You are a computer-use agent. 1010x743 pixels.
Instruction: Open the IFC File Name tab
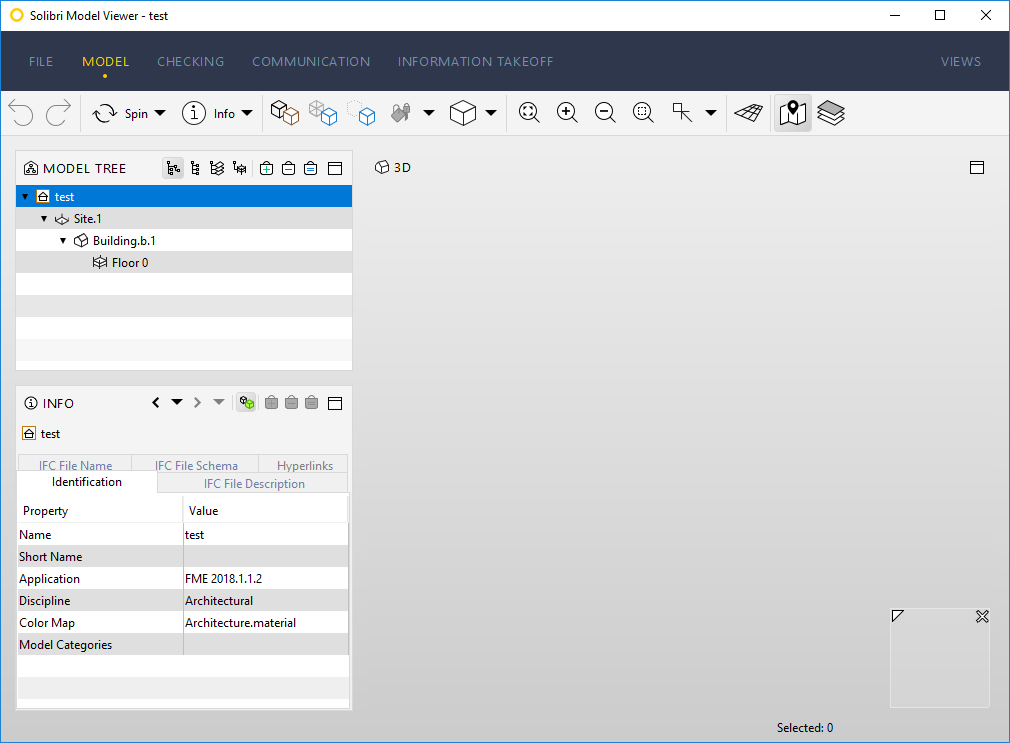pyautogui.click(x=75, y=465)
